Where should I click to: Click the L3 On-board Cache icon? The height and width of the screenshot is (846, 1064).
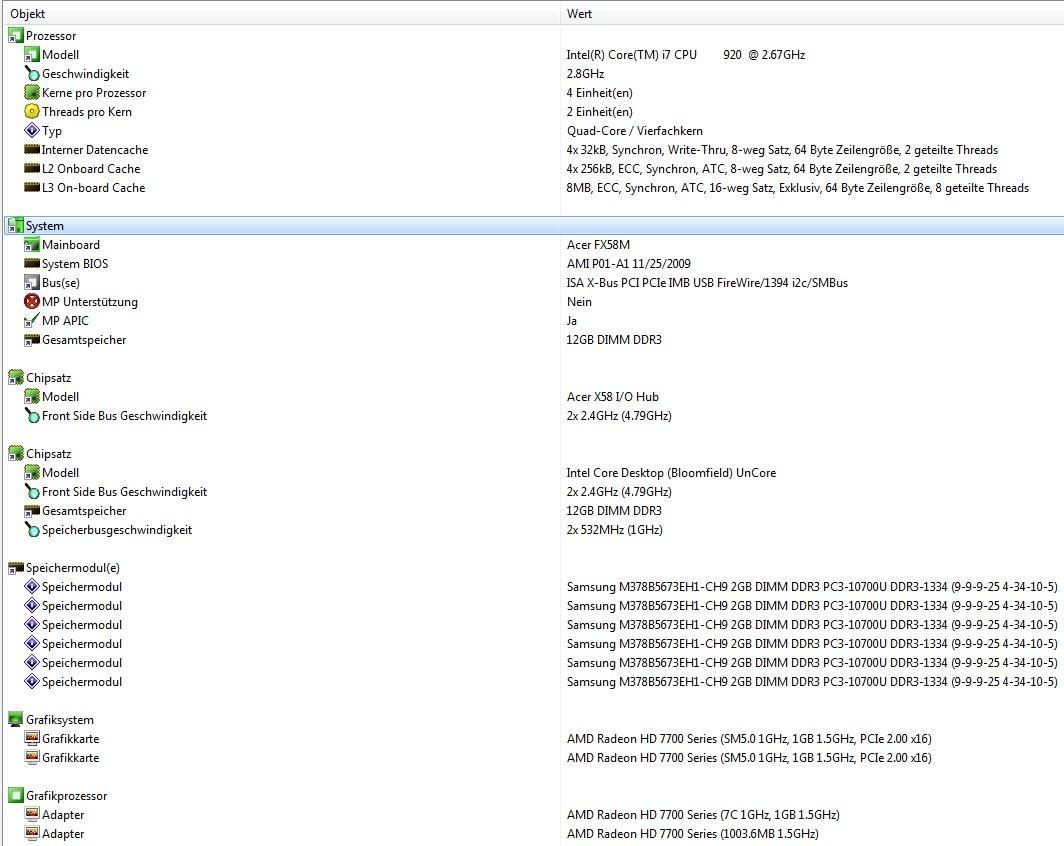coord(32,187)
